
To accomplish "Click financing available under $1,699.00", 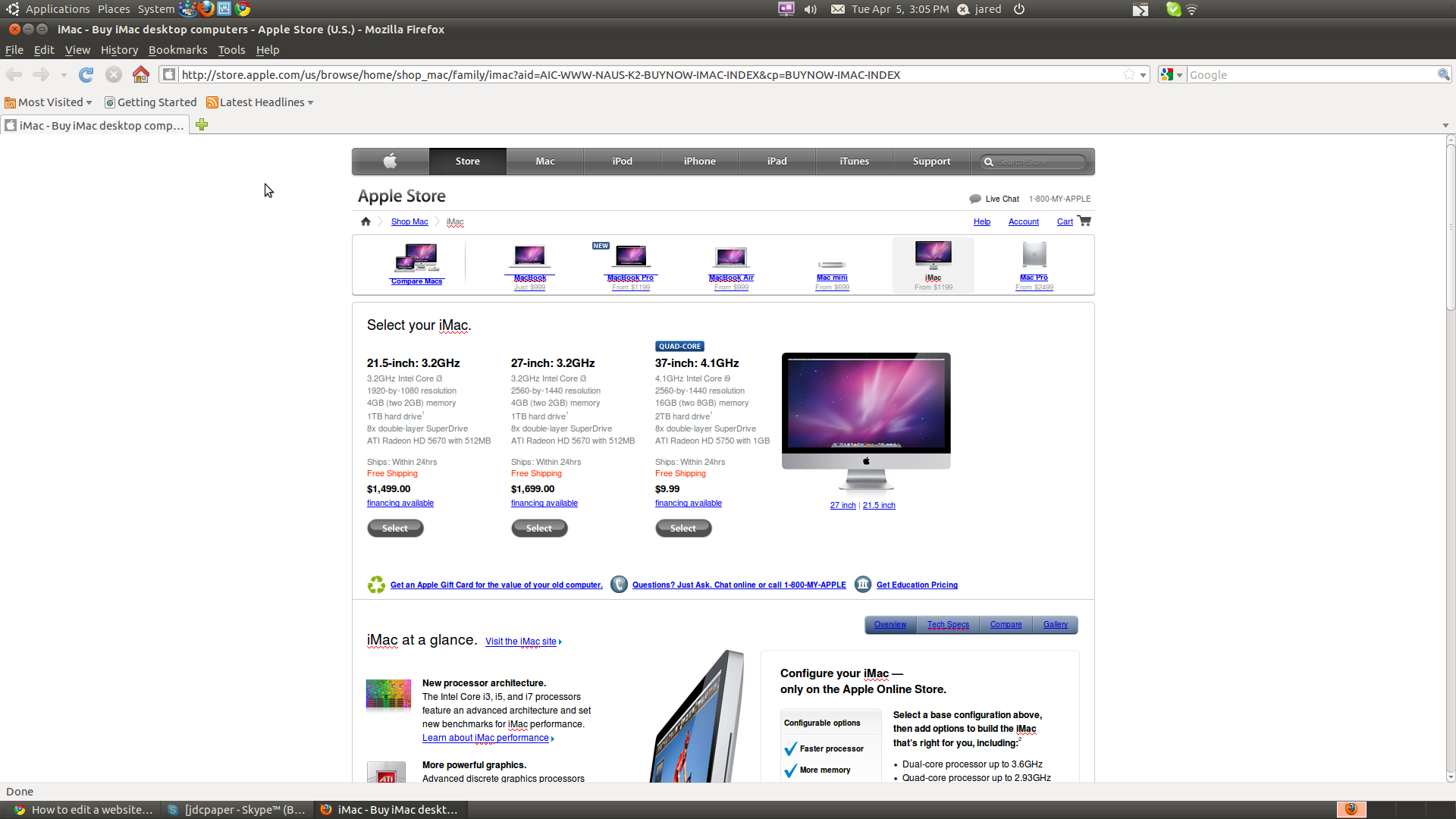I will 544,504.
